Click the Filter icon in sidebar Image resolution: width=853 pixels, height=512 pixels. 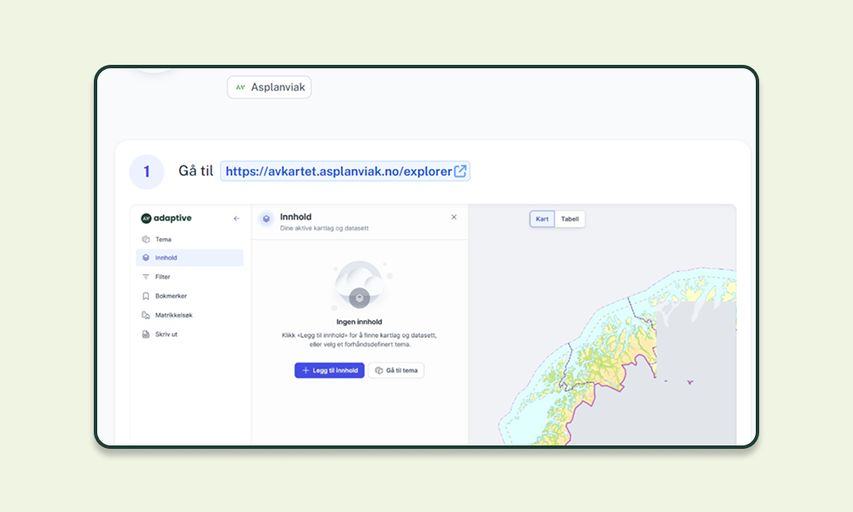click(x=146, y=277)
